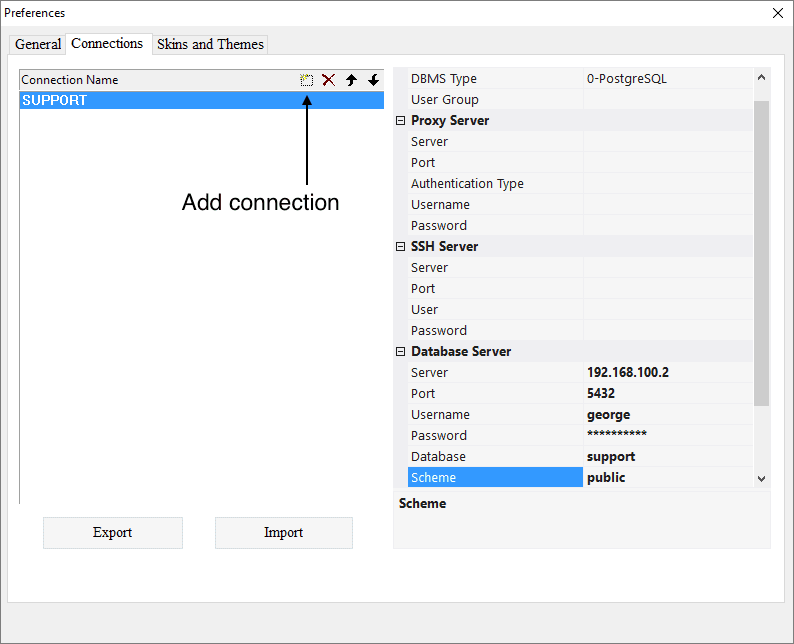Click the Username value george
Screen dimensions: 794x644
point(666,414)
